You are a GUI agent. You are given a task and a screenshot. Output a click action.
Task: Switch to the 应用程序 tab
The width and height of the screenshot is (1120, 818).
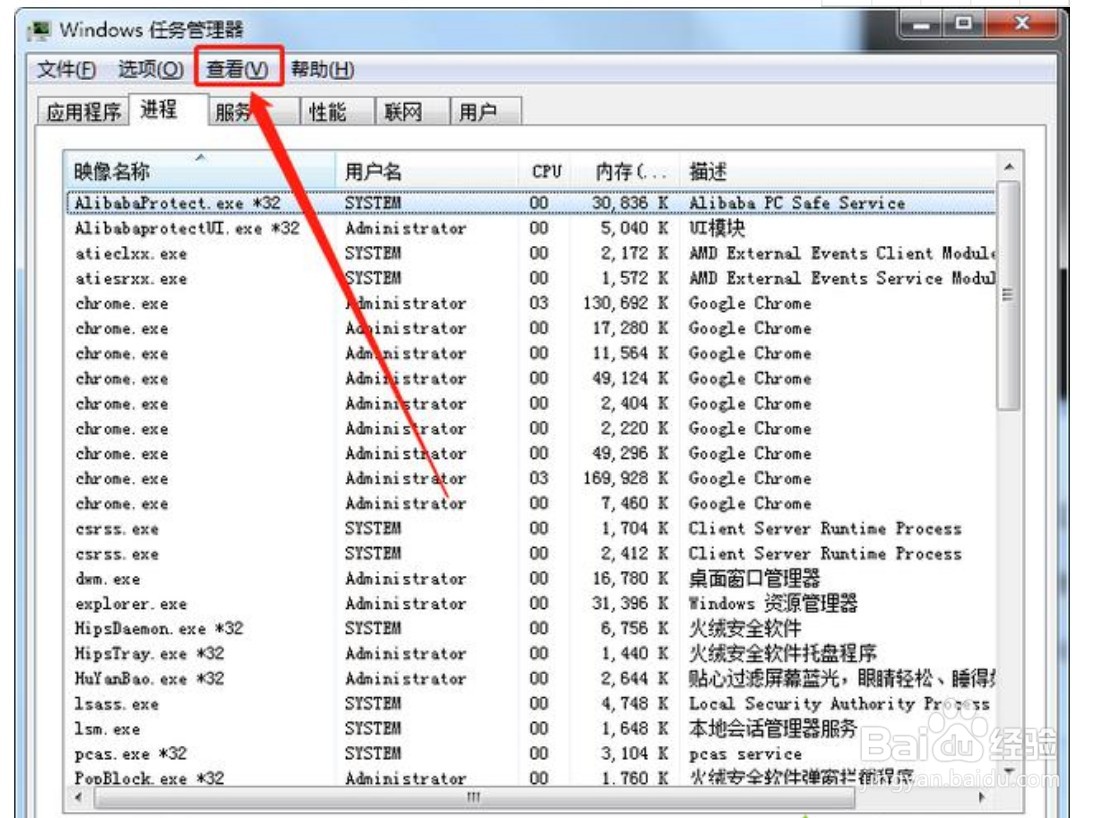click(x=83, y=112)
